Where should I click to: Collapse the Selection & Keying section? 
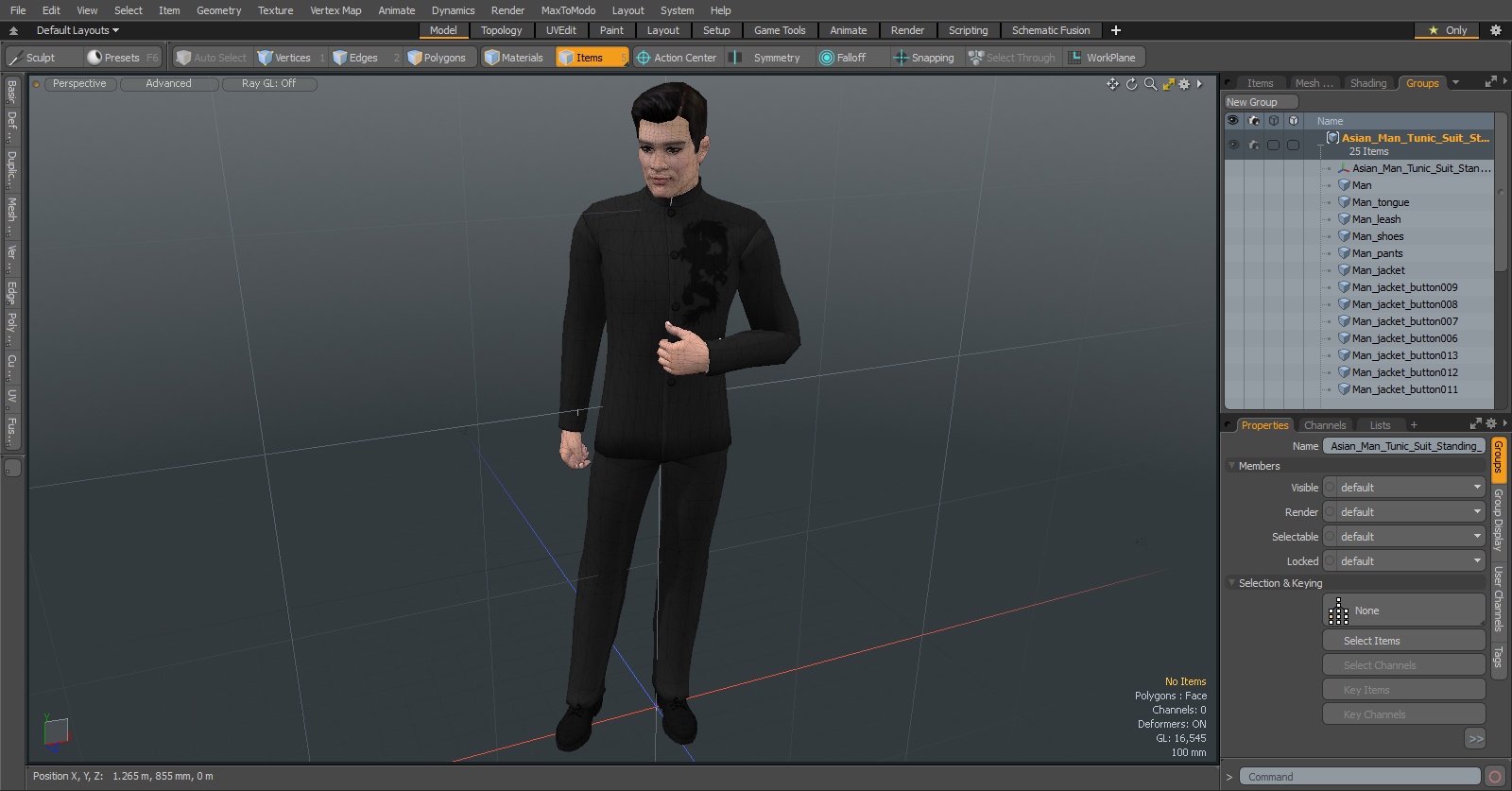tap(1231, 583)
